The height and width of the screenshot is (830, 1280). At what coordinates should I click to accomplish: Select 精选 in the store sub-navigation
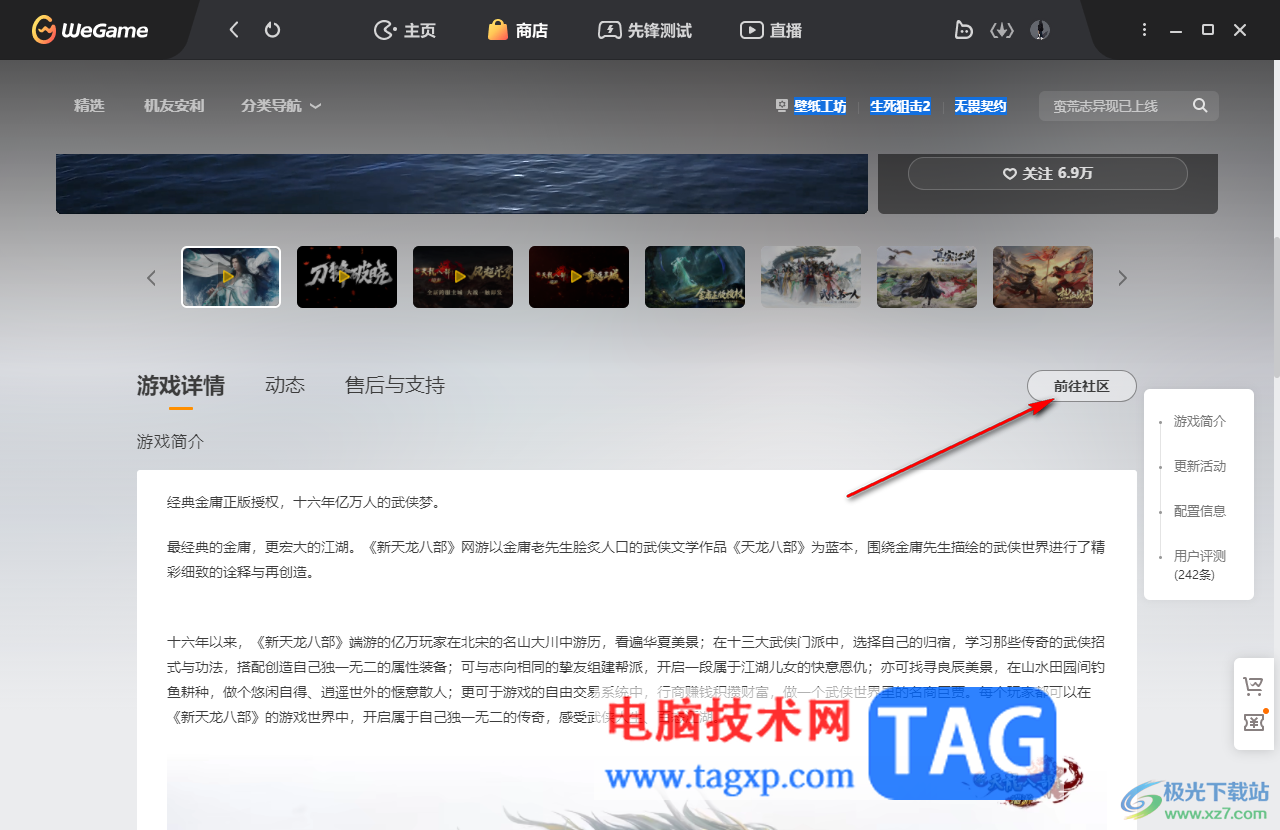[x=89, y=105]
